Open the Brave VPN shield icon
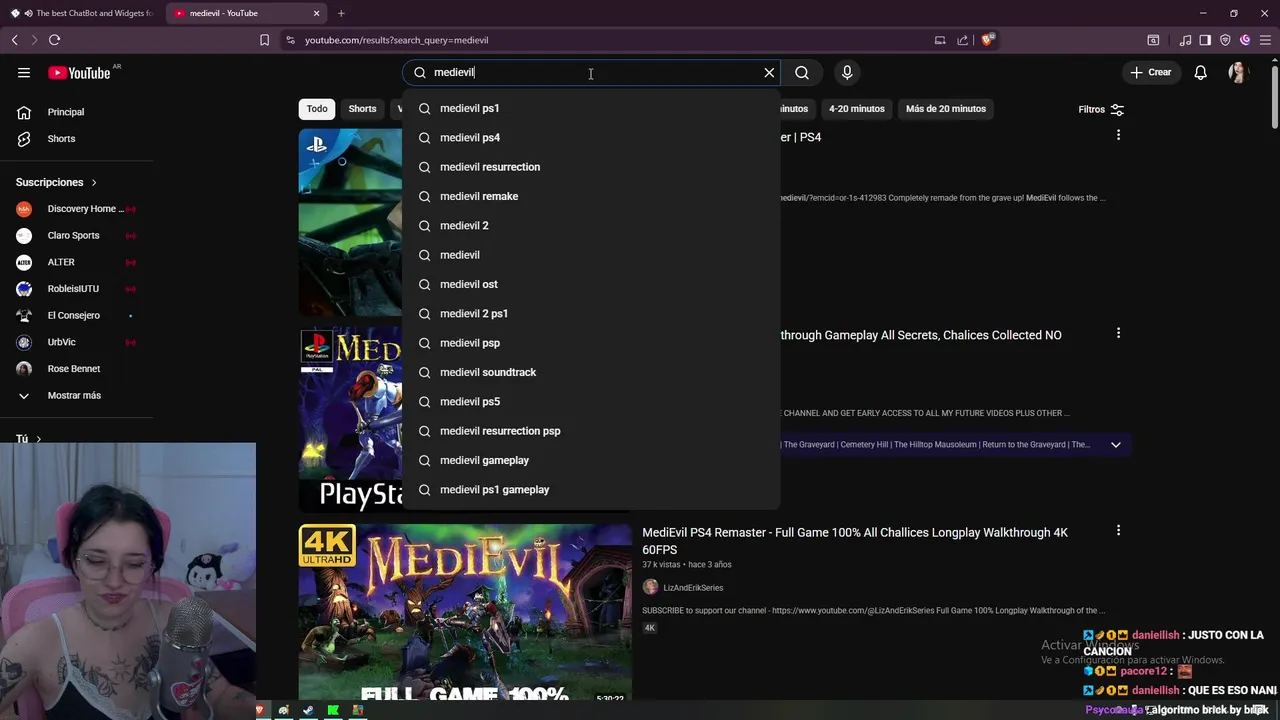This screenshot has width=1280, height=720. point(1225,40)
